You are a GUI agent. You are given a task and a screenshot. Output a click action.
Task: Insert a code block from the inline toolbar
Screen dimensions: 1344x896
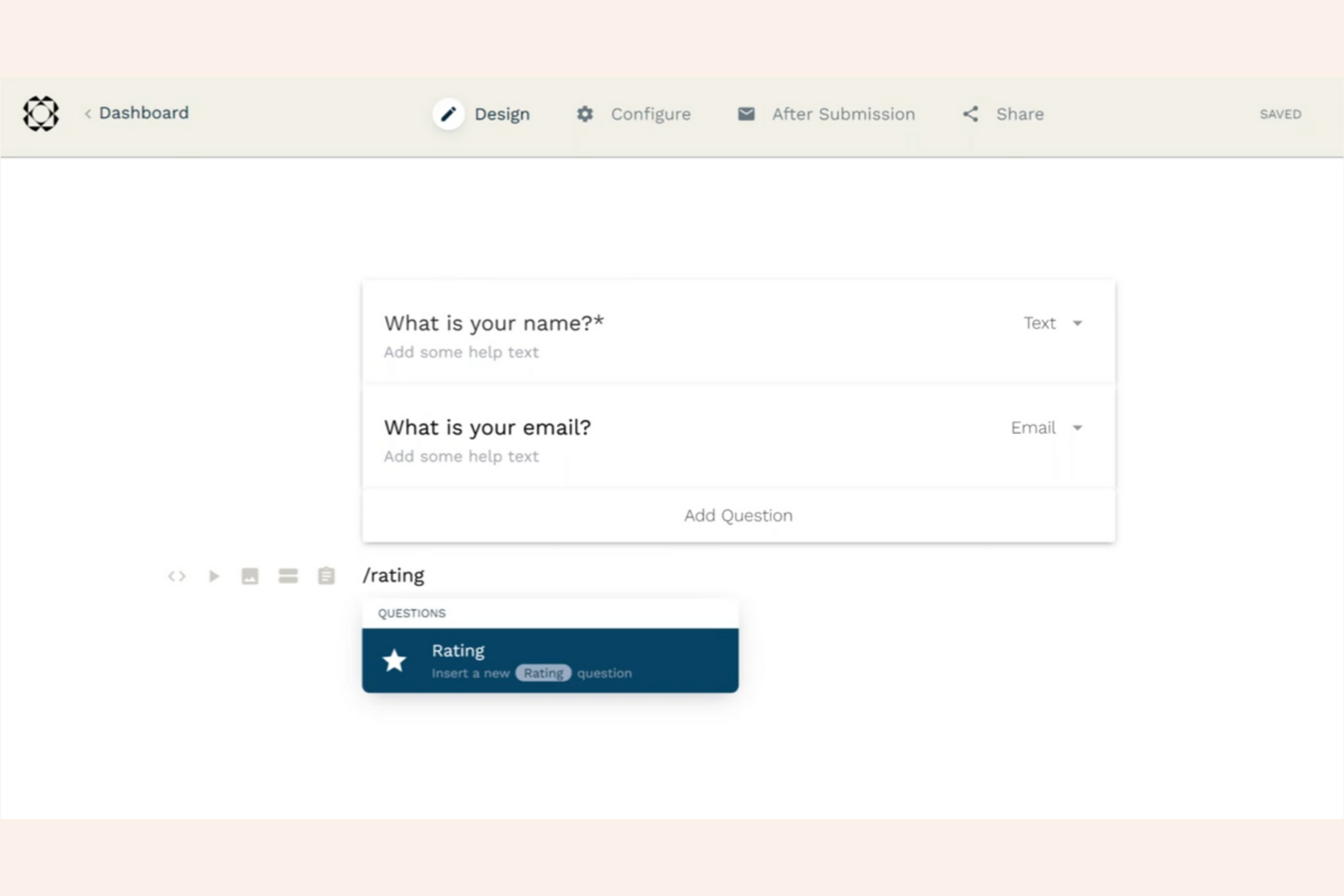[x=175, y=576]
